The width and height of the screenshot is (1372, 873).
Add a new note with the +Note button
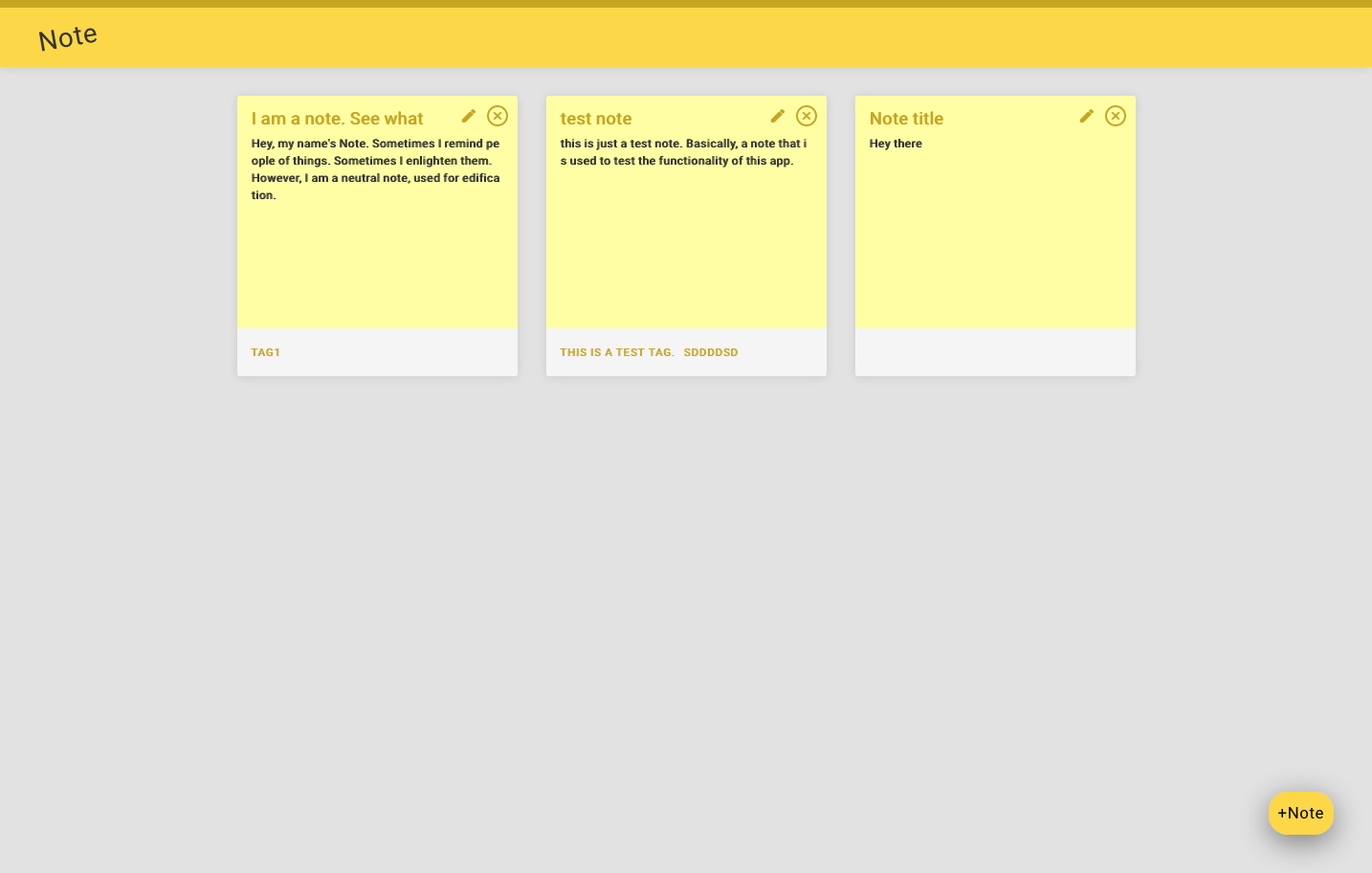click(1300, 813)
